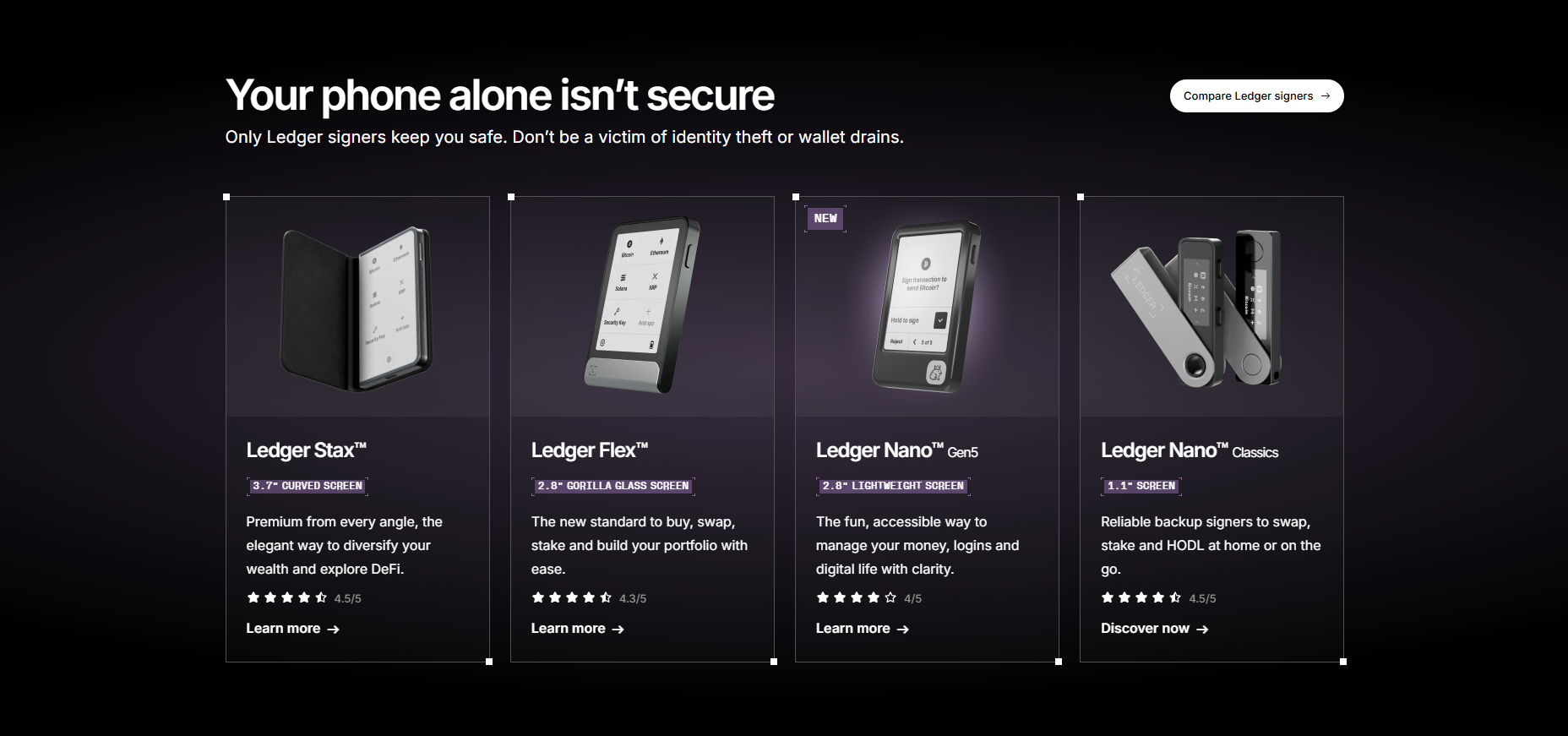Click the arrow in Compare Ledger signers
The height and width of the screenshot is (736, 1568).
pos(1326,96)
